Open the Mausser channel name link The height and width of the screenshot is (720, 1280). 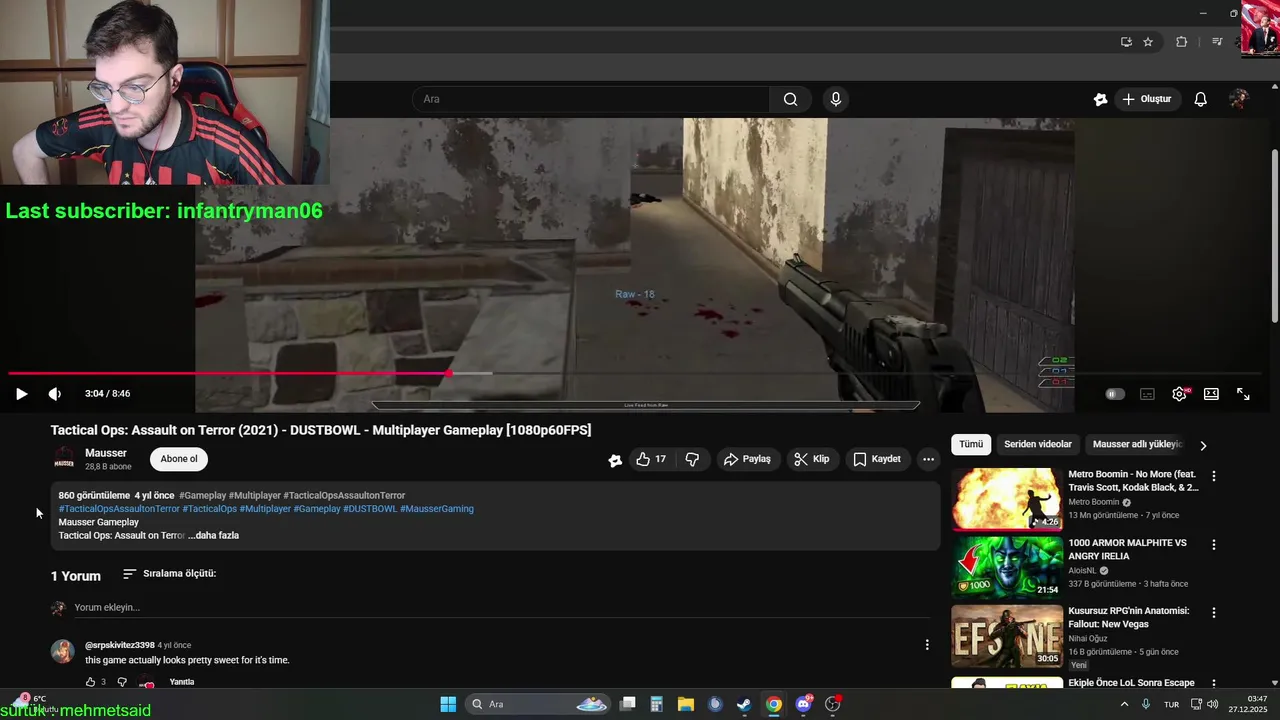(x=106, y=453)
